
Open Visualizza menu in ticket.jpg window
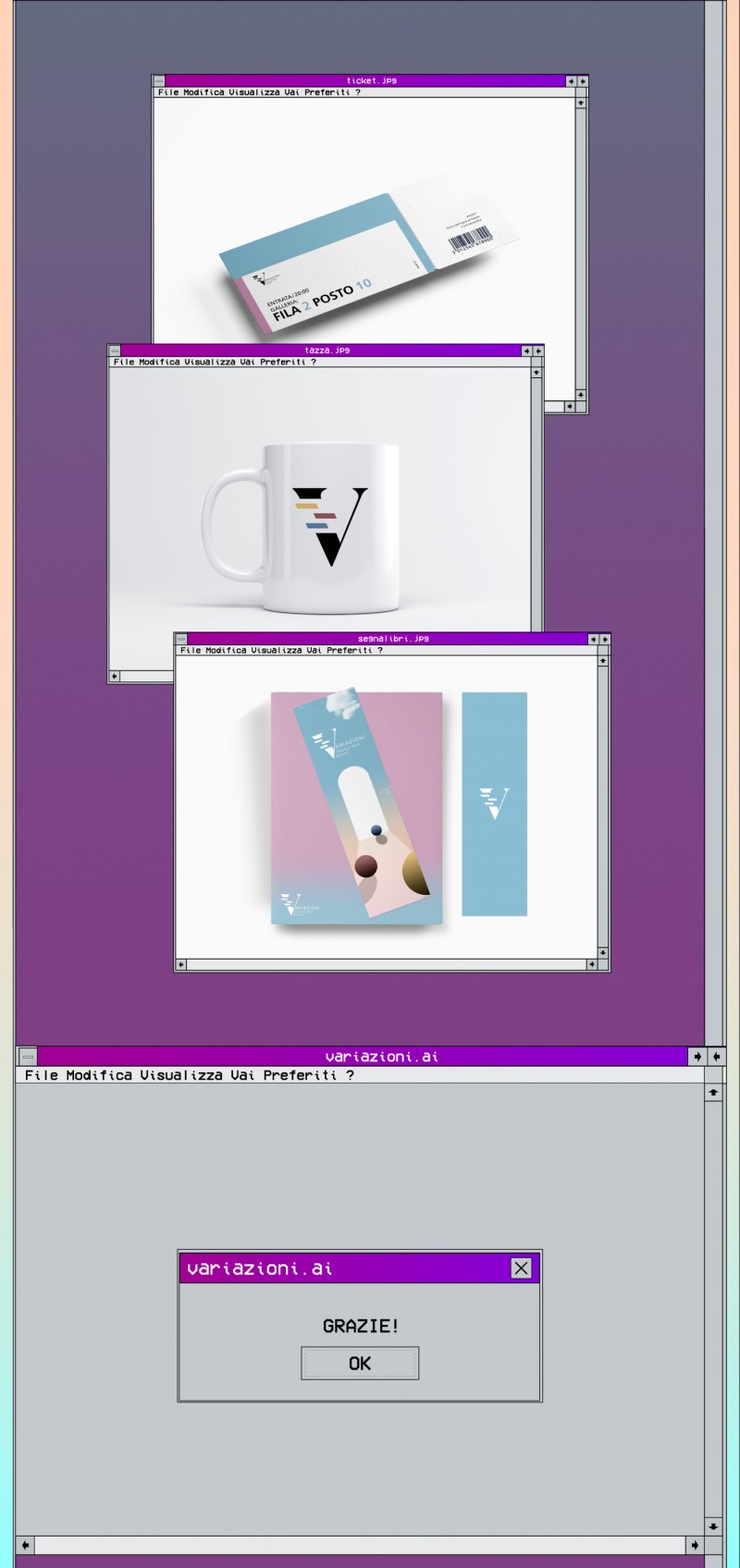pos(253,92)
